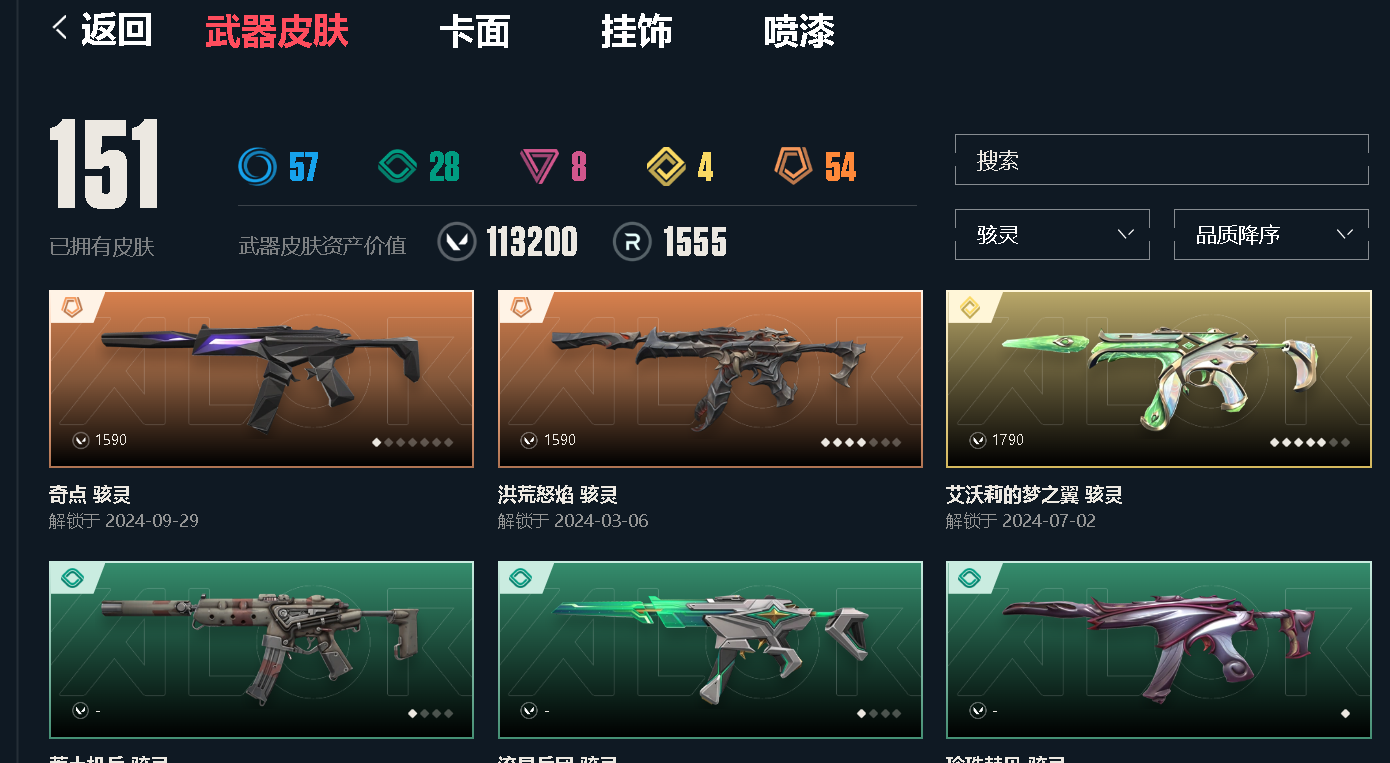Open the 品质降序 sort dropdown
The image size is (1390, 763).
(1271, 234)
